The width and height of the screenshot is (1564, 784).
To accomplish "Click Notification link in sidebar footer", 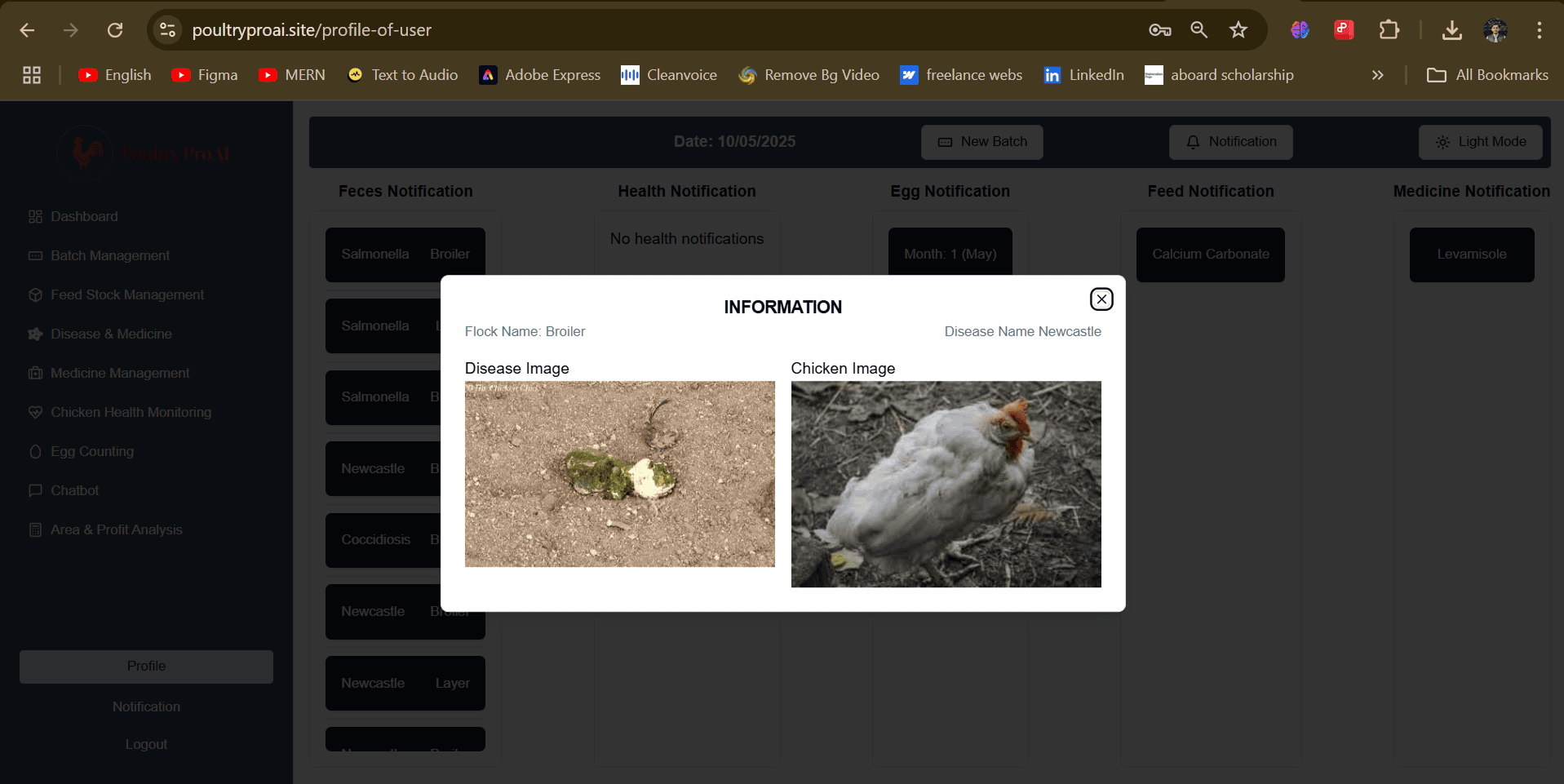I will pos(146,706).
